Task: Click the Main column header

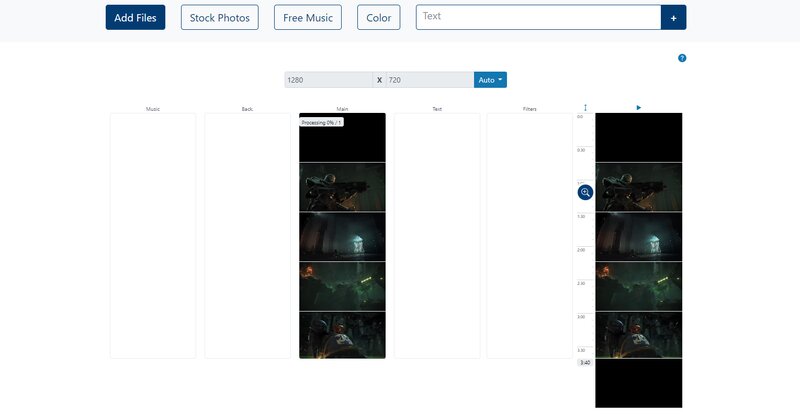Action: click(x=342, y=109)
